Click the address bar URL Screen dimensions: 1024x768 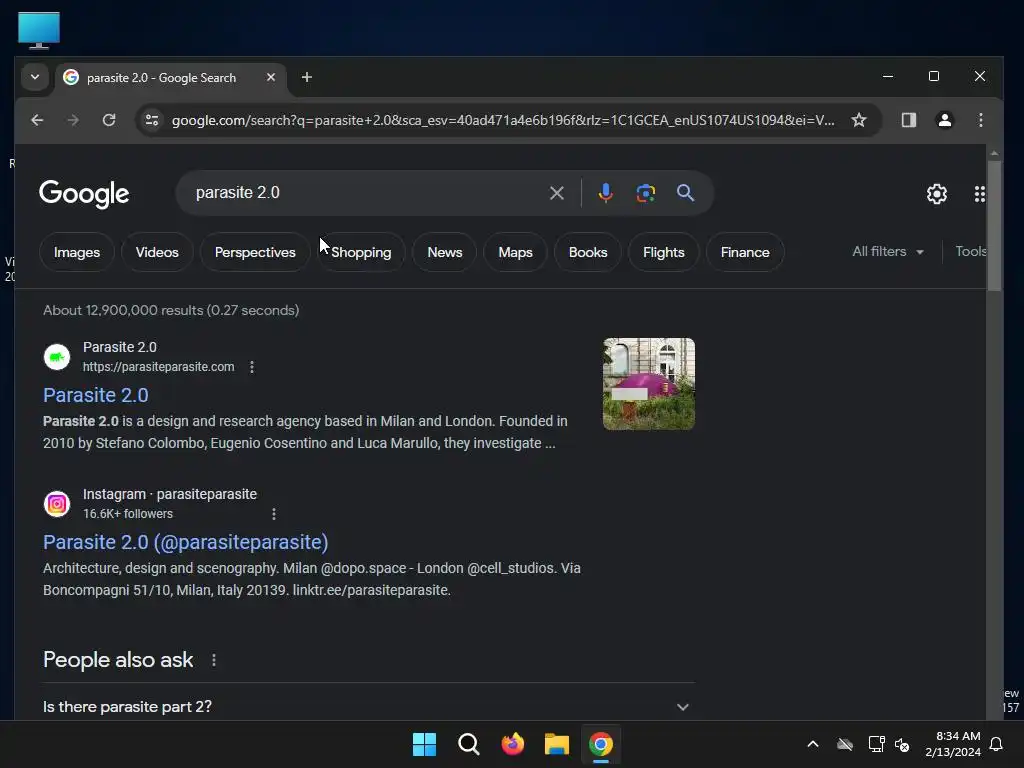(x=503, y=120)
